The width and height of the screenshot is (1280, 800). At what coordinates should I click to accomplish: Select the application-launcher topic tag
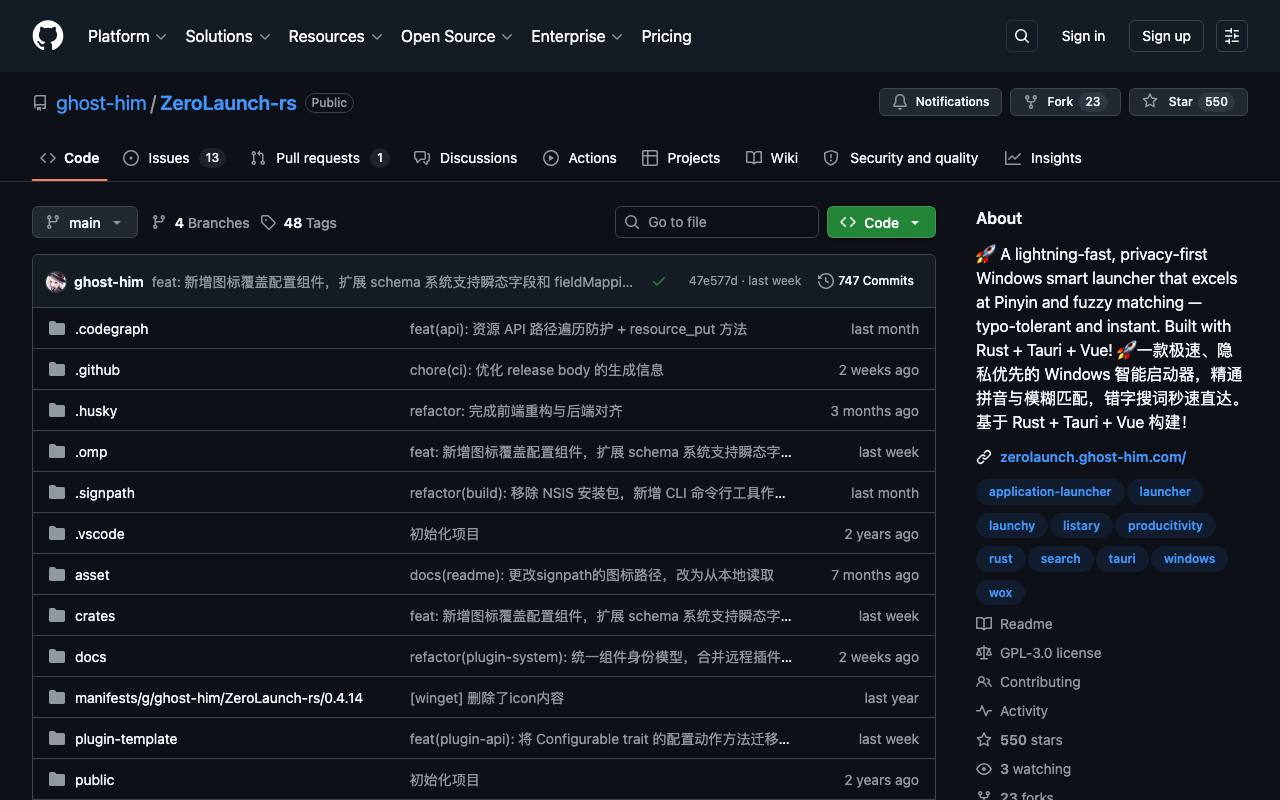1050,492
